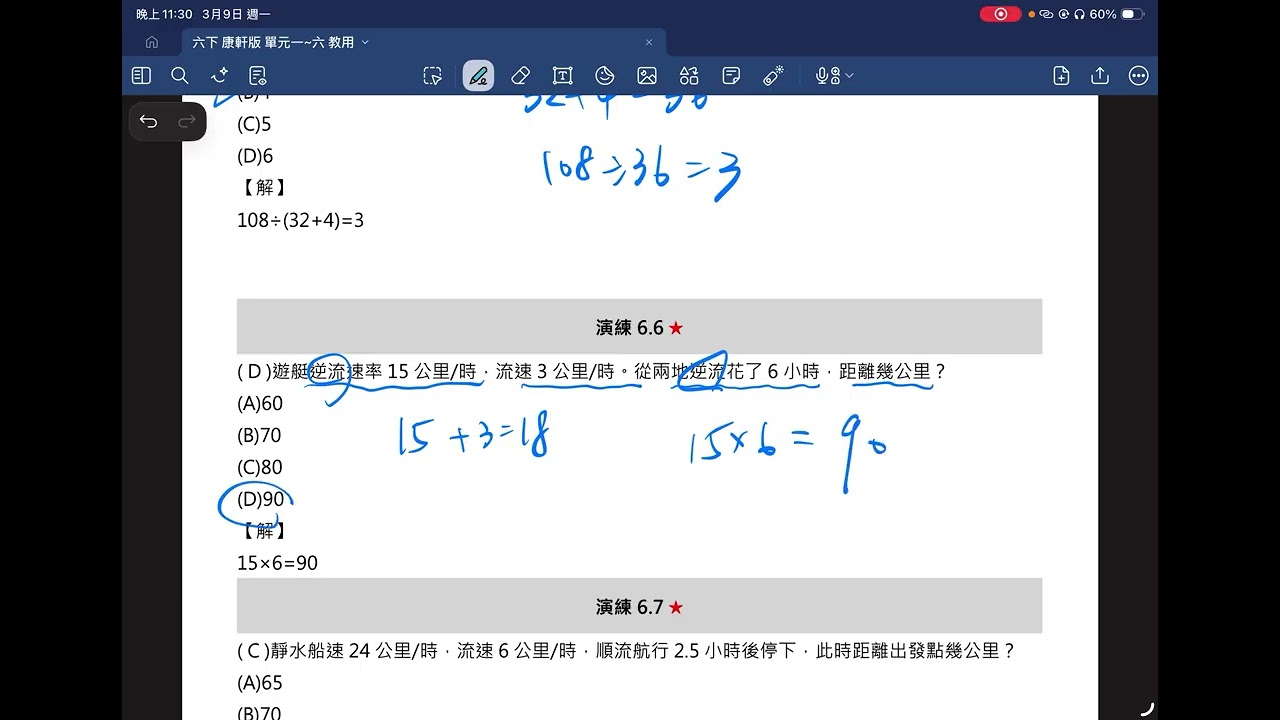Screen dimensions: 1280x720
Task: Tap the red screen recording indicator
Action: 1000,14
